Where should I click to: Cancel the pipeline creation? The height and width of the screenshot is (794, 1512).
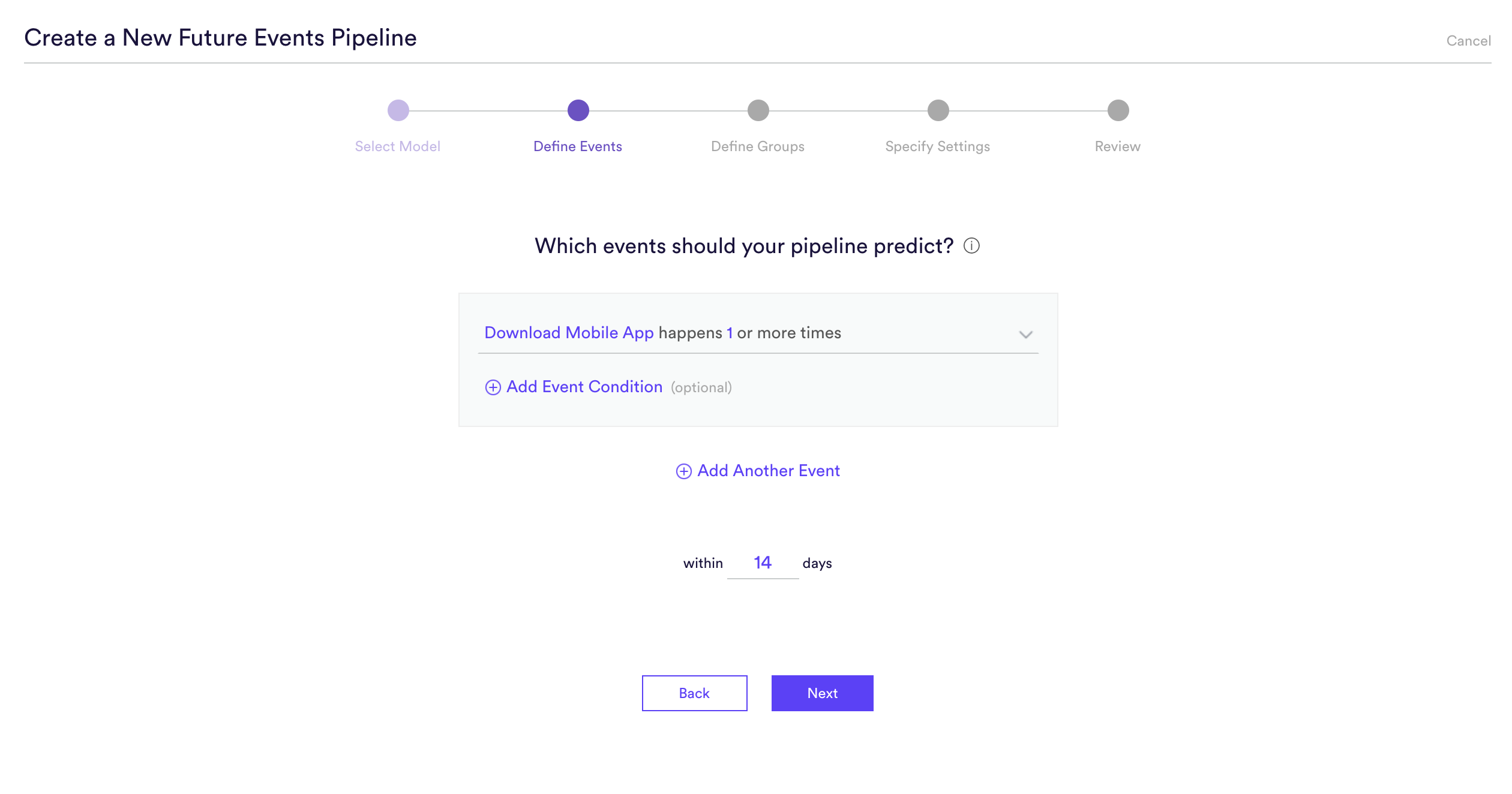pos(1469,41)
